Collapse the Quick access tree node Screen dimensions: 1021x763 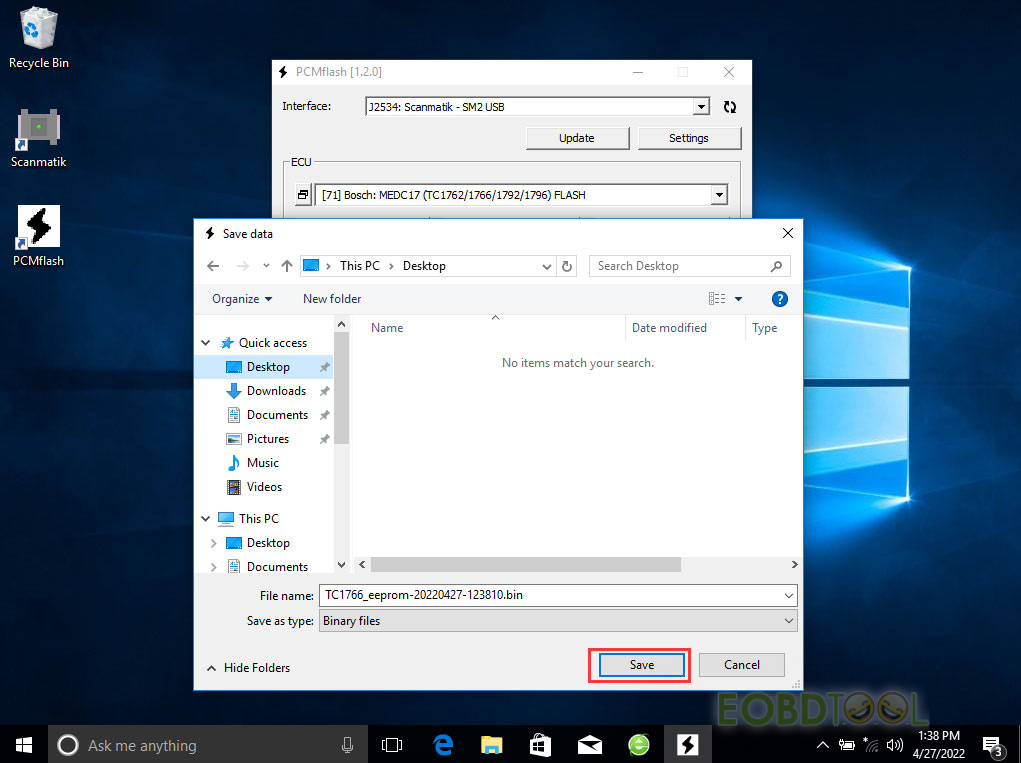pos(207,343)
